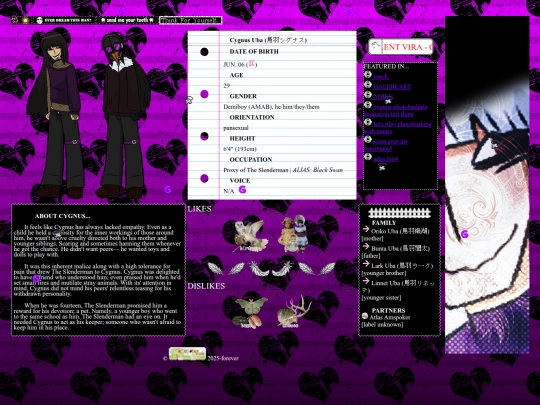Open the "HALFHEART" featured link
Viewport: 540px width, 405px height.
392,86
